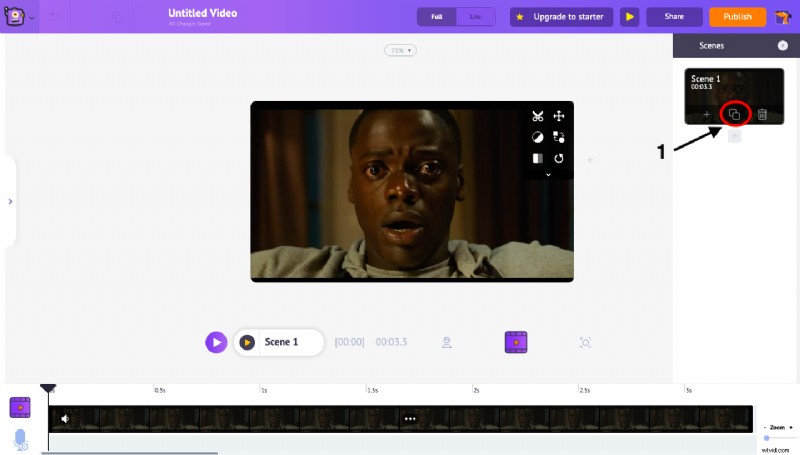Open the canvas zoom percentage dropdown

click(401, 50)
